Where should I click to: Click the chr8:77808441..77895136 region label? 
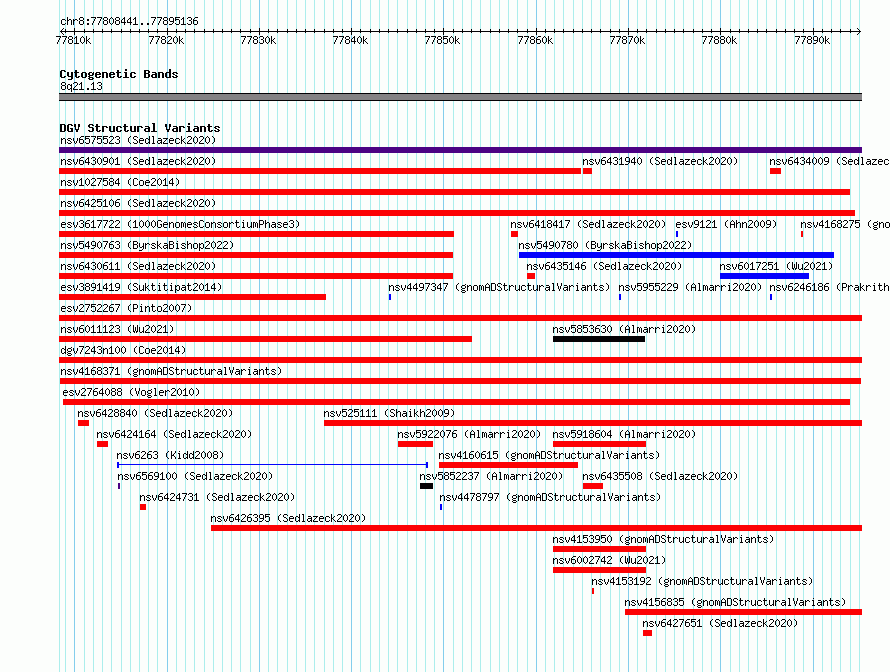click(x=129, y=22)
